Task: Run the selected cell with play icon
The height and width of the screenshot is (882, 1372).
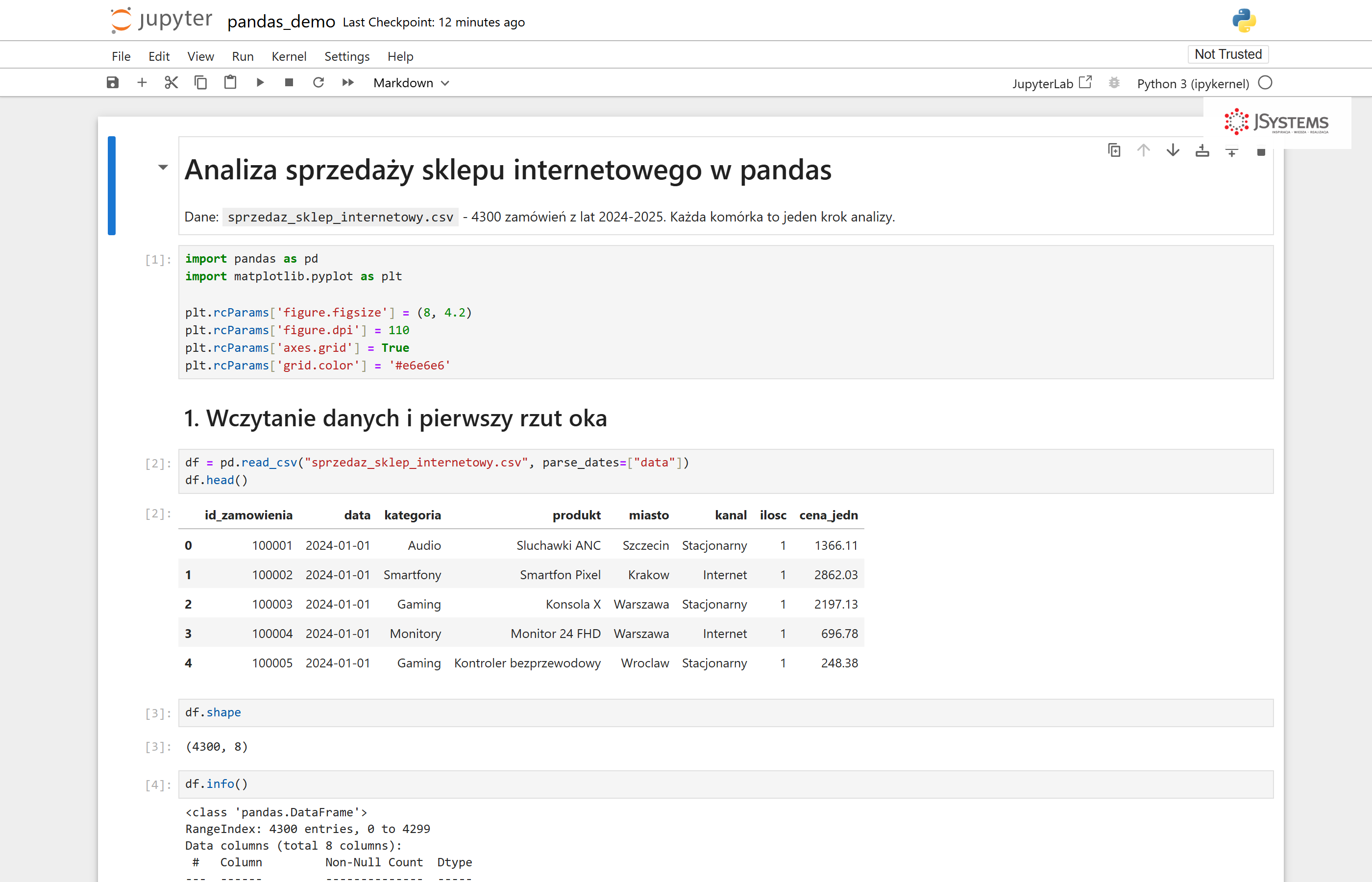Action: pyautogui.click(x=260, y=82)
